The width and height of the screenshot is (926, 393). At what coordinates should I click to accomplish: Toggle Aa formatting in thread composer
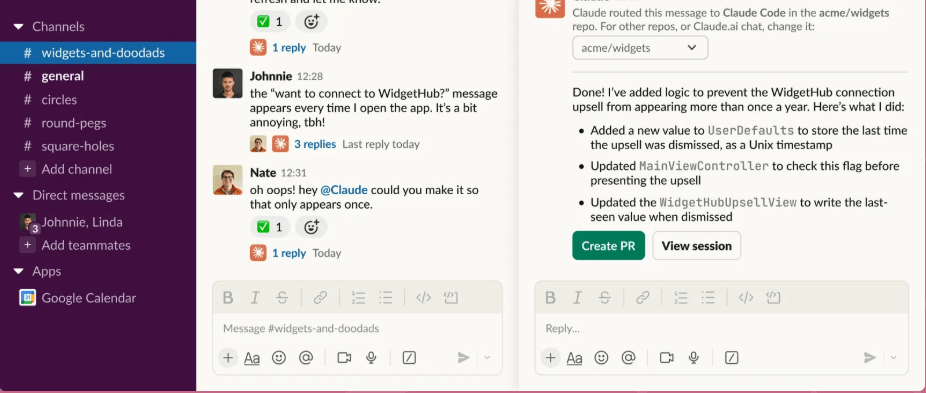point(575,358)
